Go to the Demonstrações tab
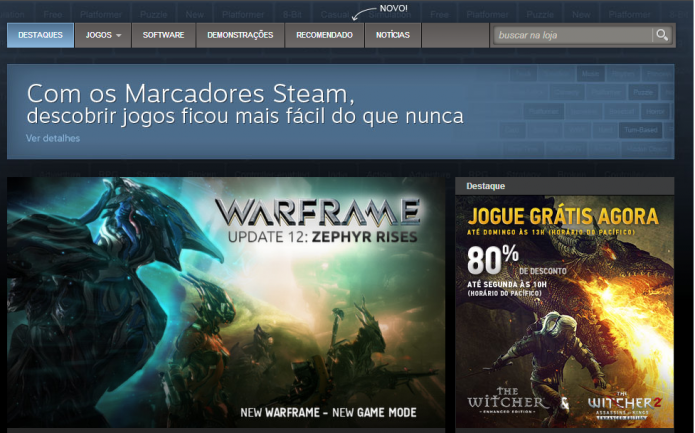Screen dimensions: 695x433 240,35
